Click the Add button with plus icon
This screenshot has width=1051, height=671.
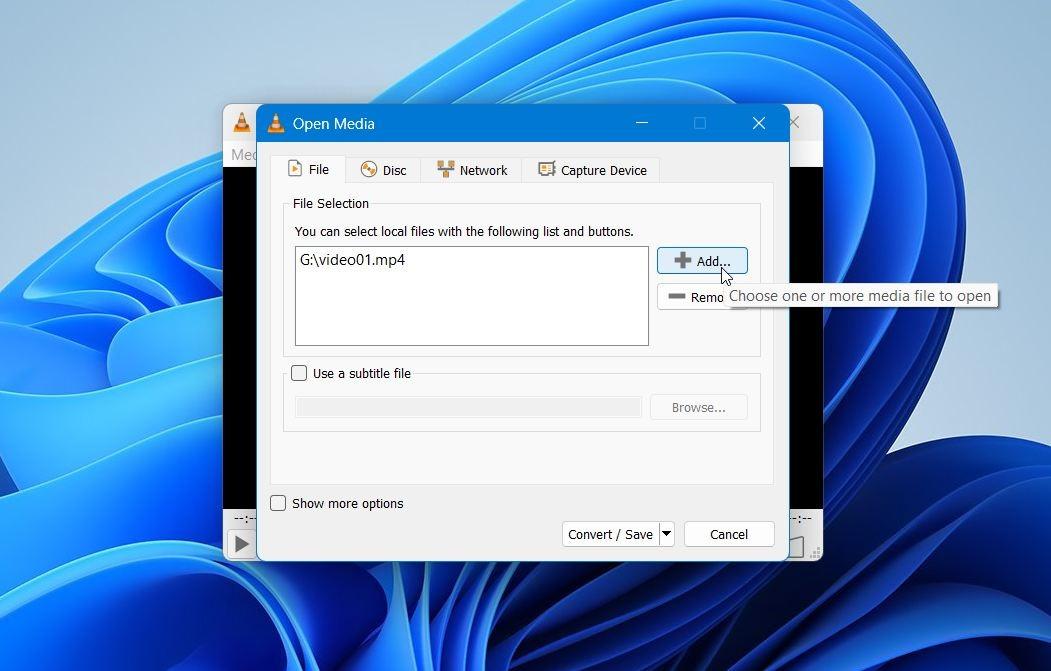(x=701, y=261)
